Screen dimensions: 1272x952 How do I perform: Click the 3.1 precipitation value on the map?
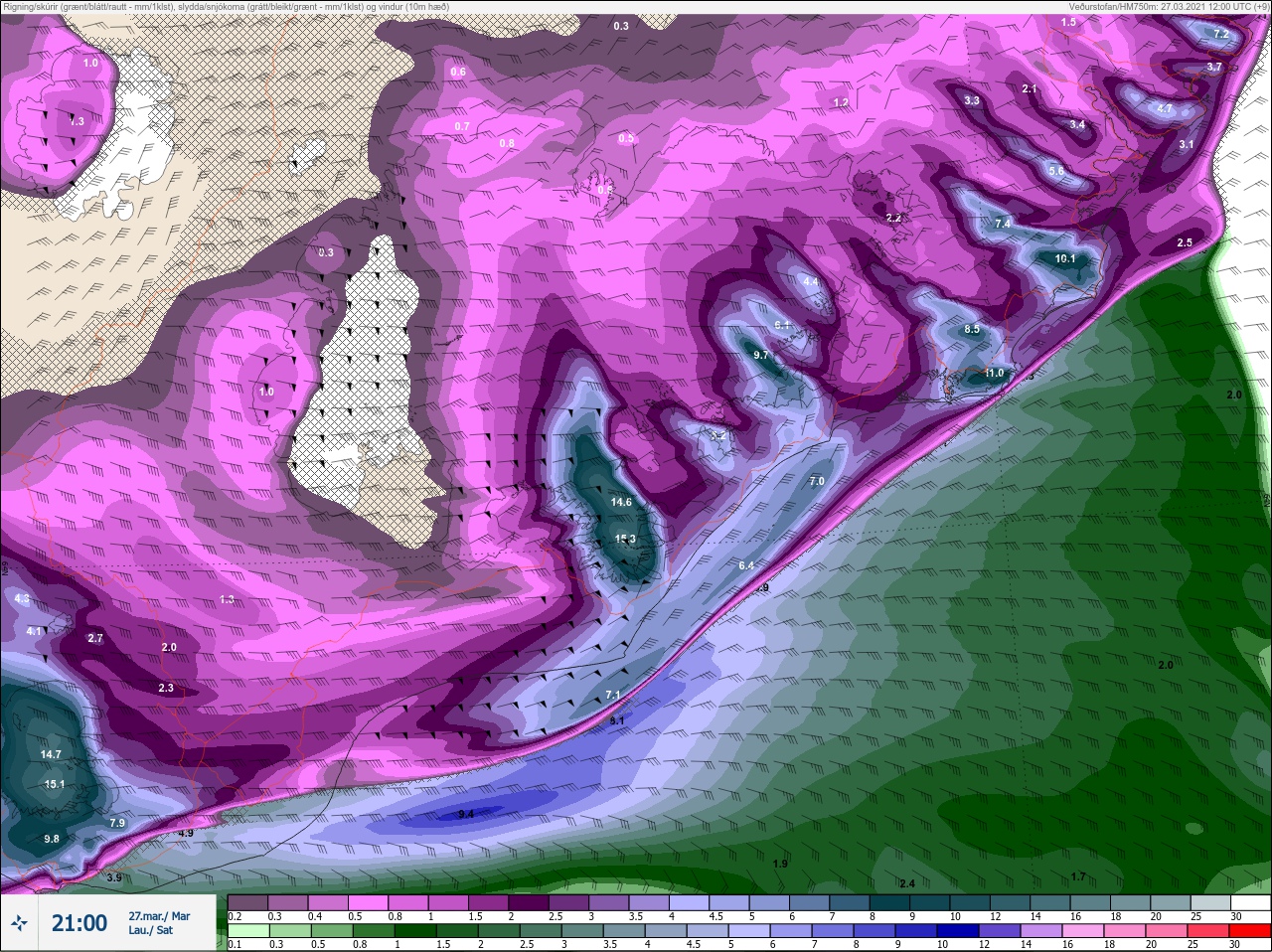click(1186, 144)
